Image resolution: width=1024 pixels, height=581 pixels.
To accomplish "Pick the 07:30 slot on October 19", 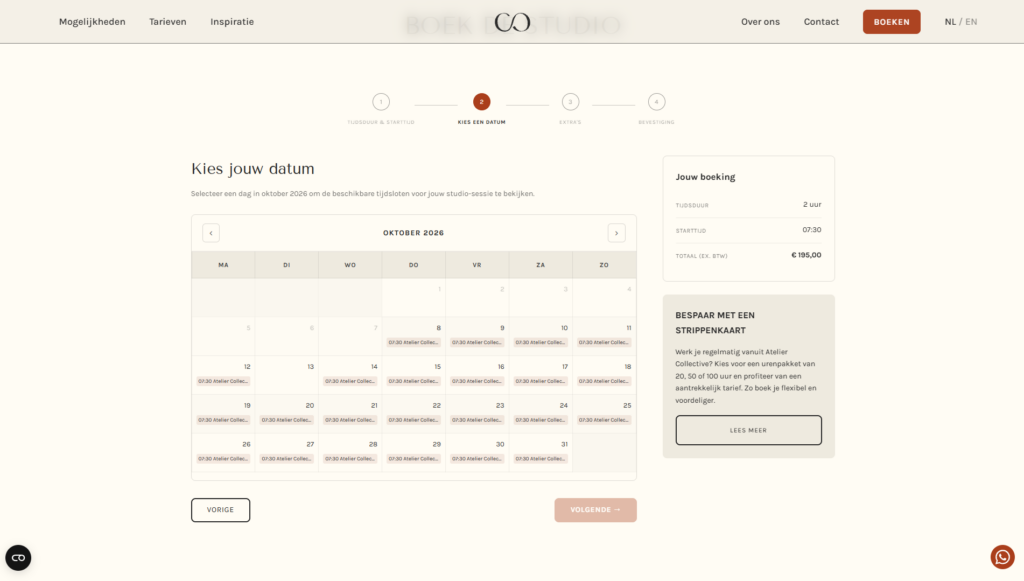I will (x=223, y=420).
